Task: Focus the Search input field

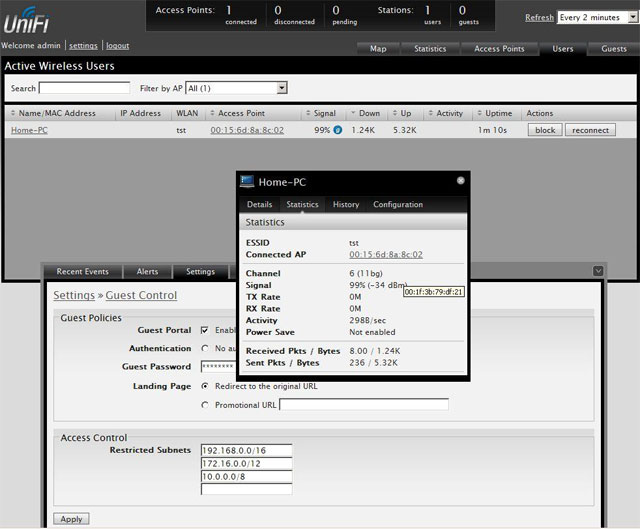Action: click(x=84, y=88)
